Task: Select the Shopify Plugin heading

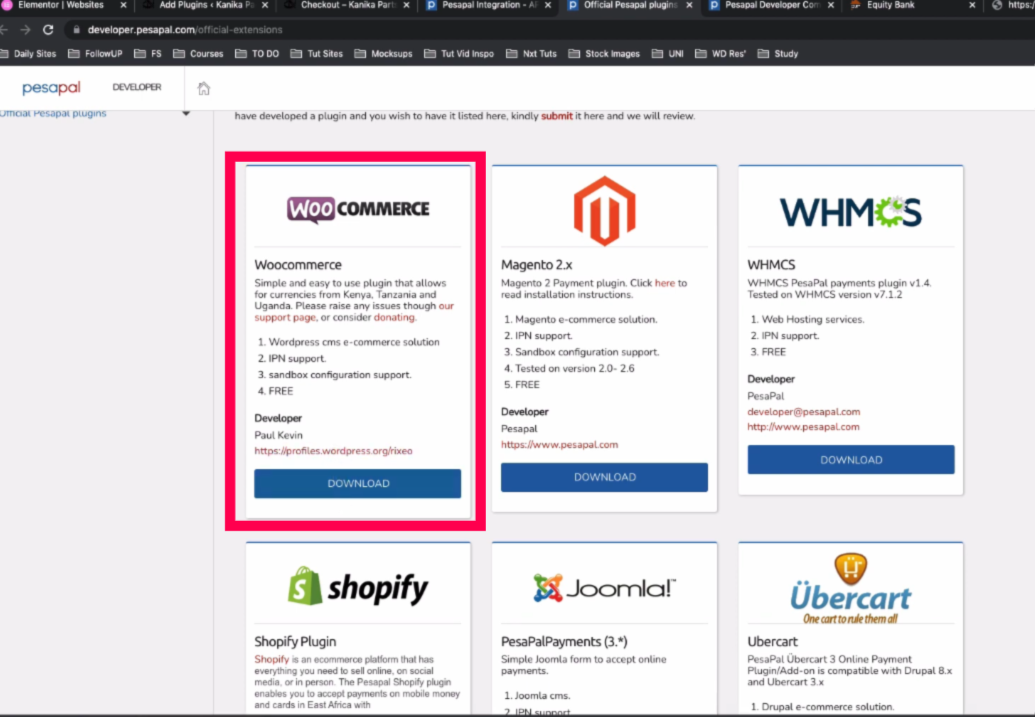Action: [x=295, y=642]
